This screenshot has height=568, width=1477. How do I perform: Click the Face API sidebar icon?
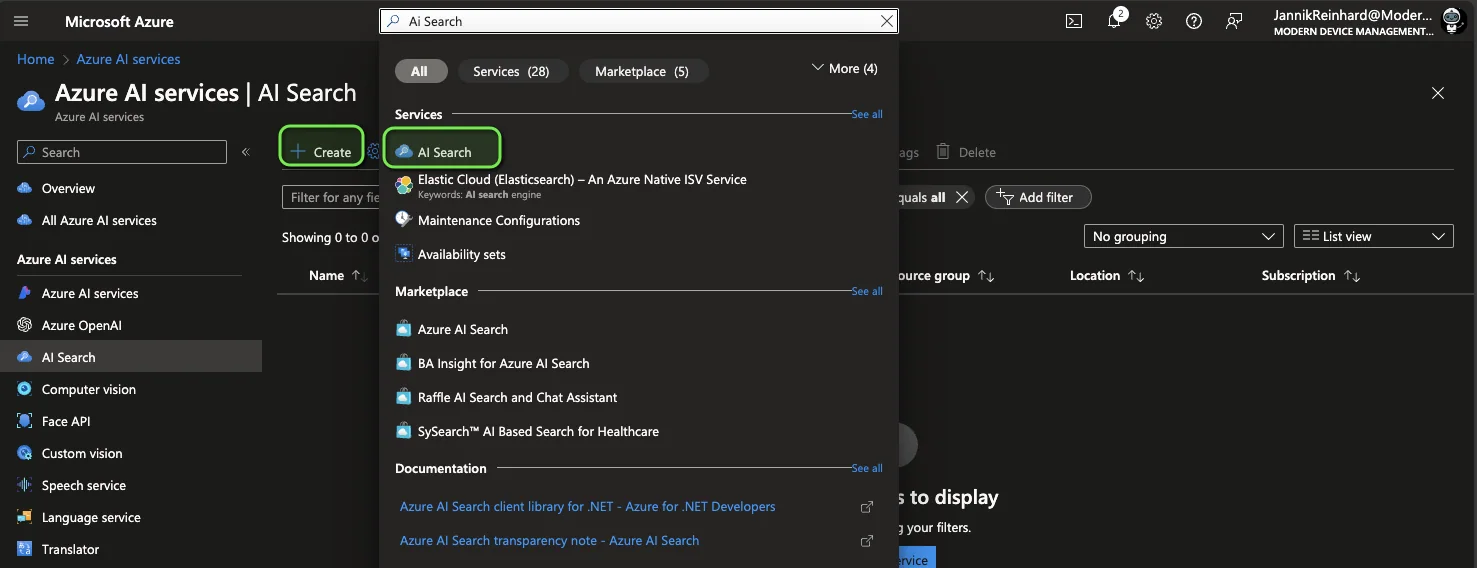click(x=25, y=421)
